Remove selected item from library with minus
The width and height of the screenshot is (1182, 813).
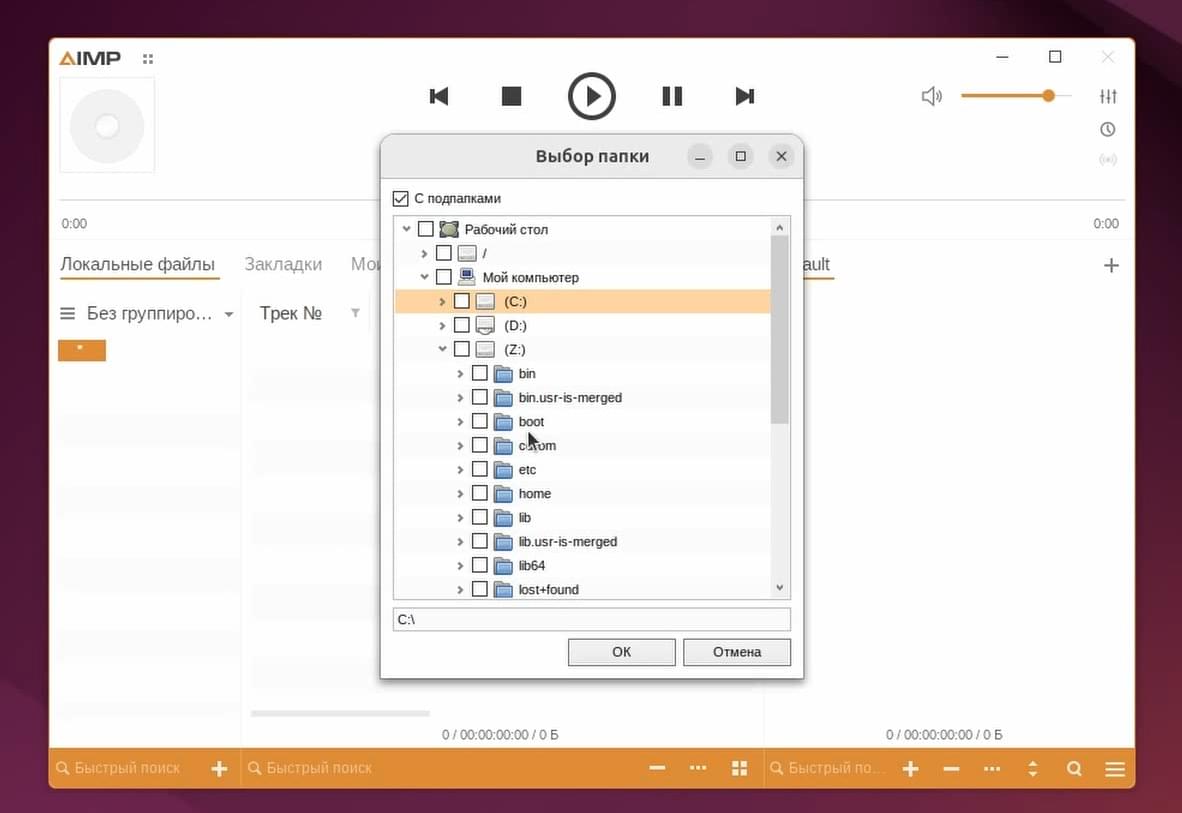point(657,769)
